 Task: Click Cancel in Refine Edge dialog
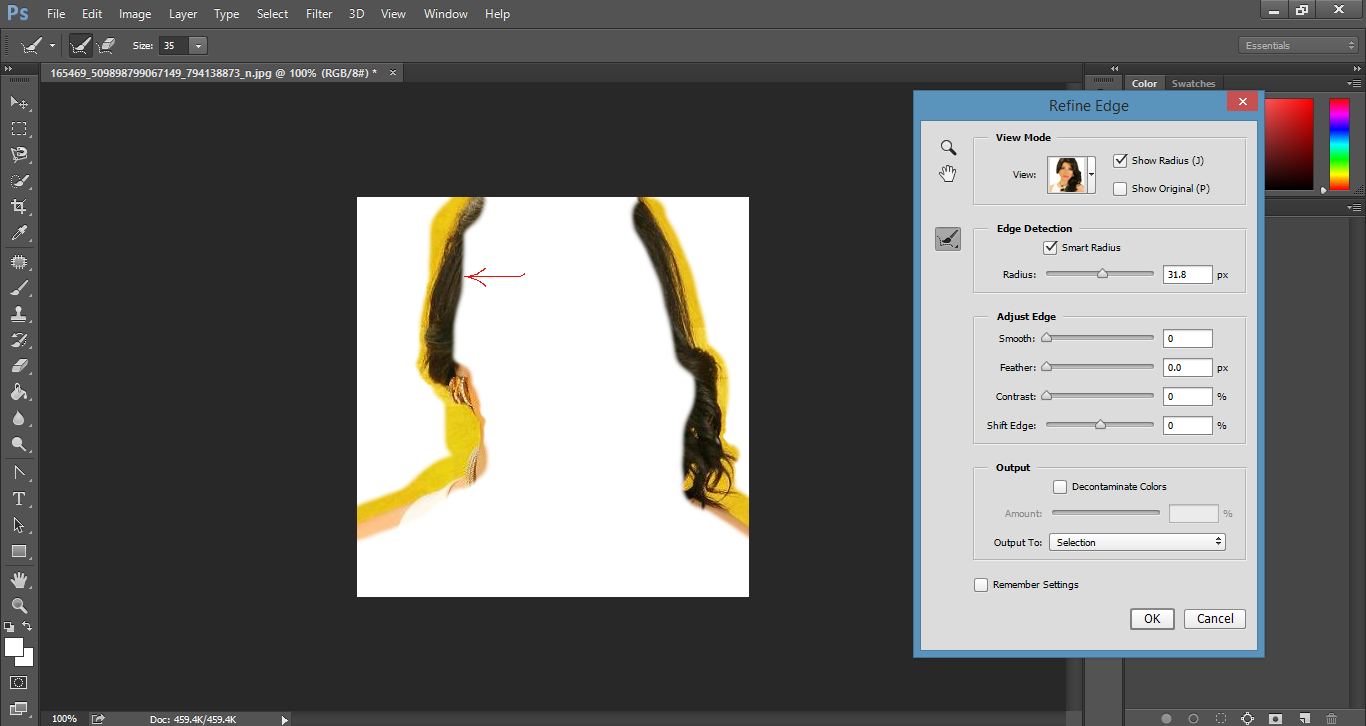click(x=1215, y=618)
